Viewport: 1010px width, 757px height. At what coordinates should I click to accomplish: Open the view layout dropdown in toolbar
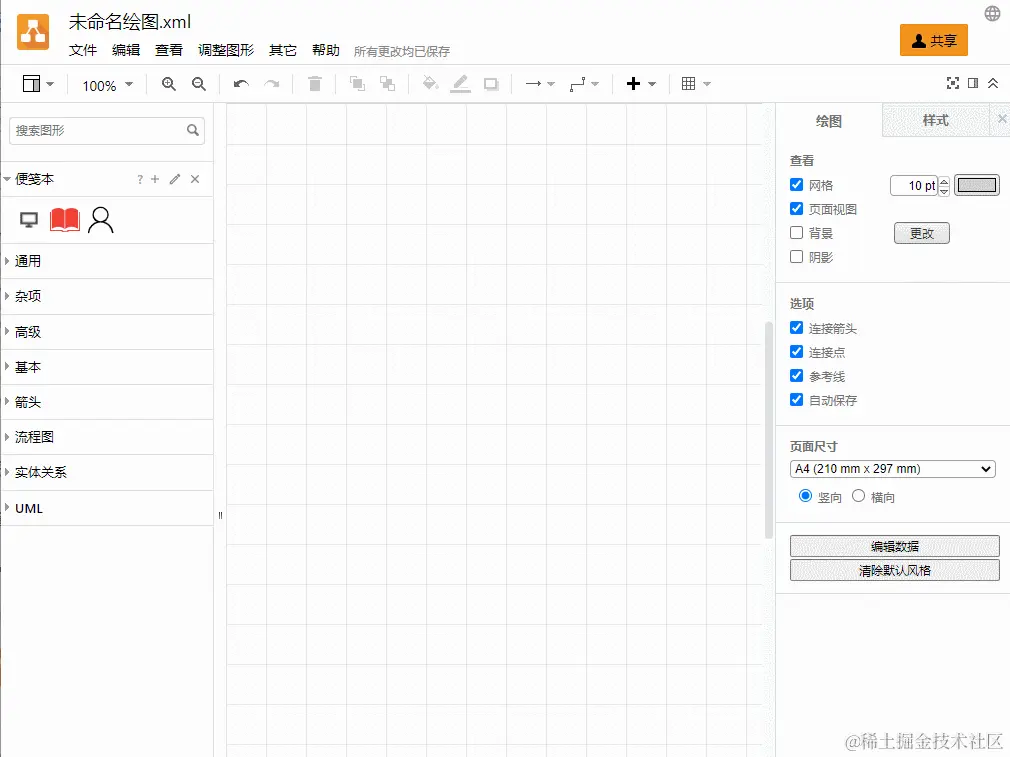(38, 84)
